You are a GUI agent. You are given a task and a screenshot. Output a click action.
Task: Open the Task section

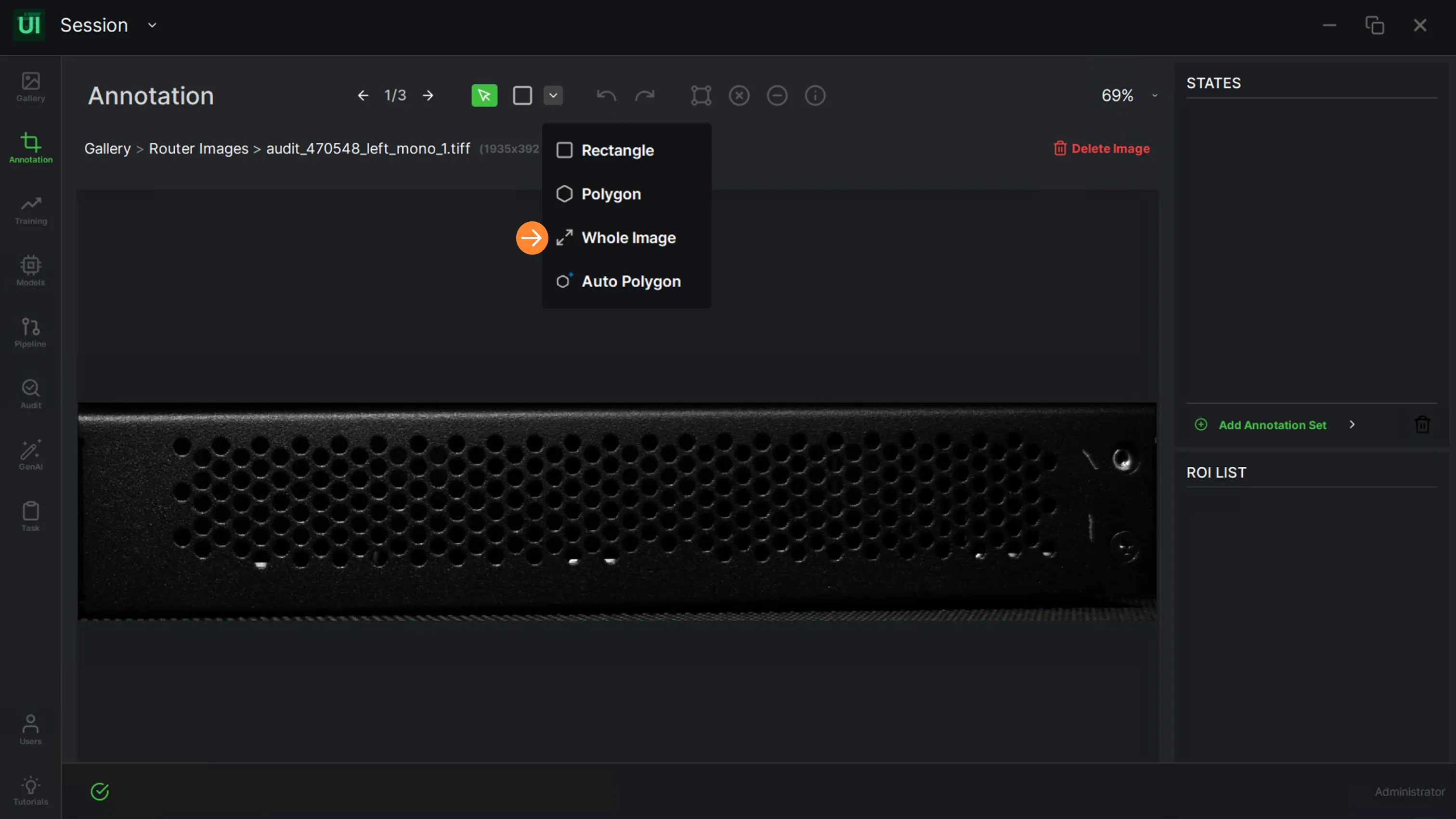pos(30,517)
